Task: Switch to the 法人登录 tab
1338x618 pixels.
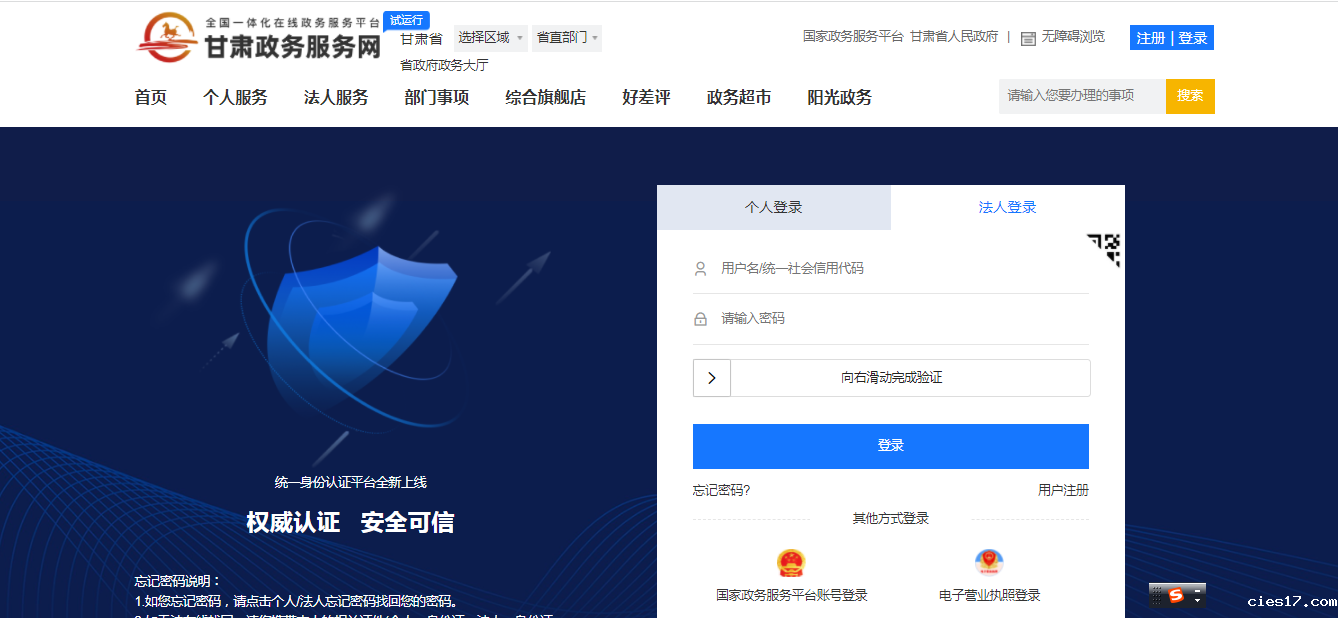Action: click(1007, 207)
